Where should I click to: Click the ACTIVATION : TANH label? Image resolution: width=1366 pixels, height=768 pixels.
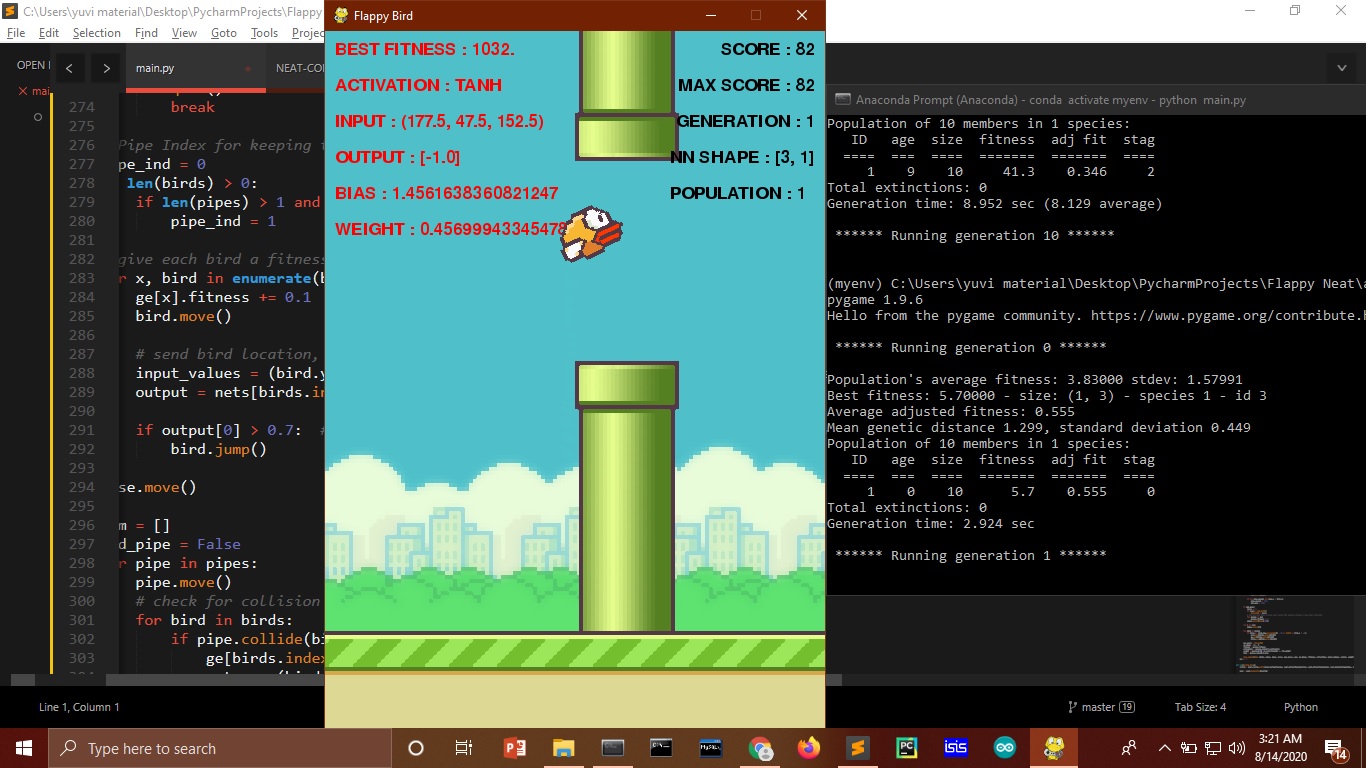click(x=418, y=85)
